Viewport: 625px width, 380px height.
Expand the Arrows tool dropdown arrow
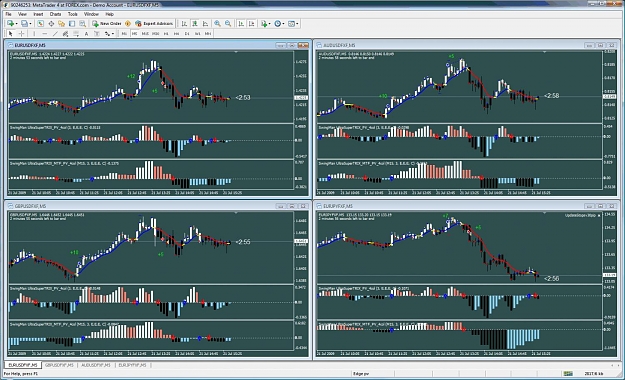coord(113,33)
